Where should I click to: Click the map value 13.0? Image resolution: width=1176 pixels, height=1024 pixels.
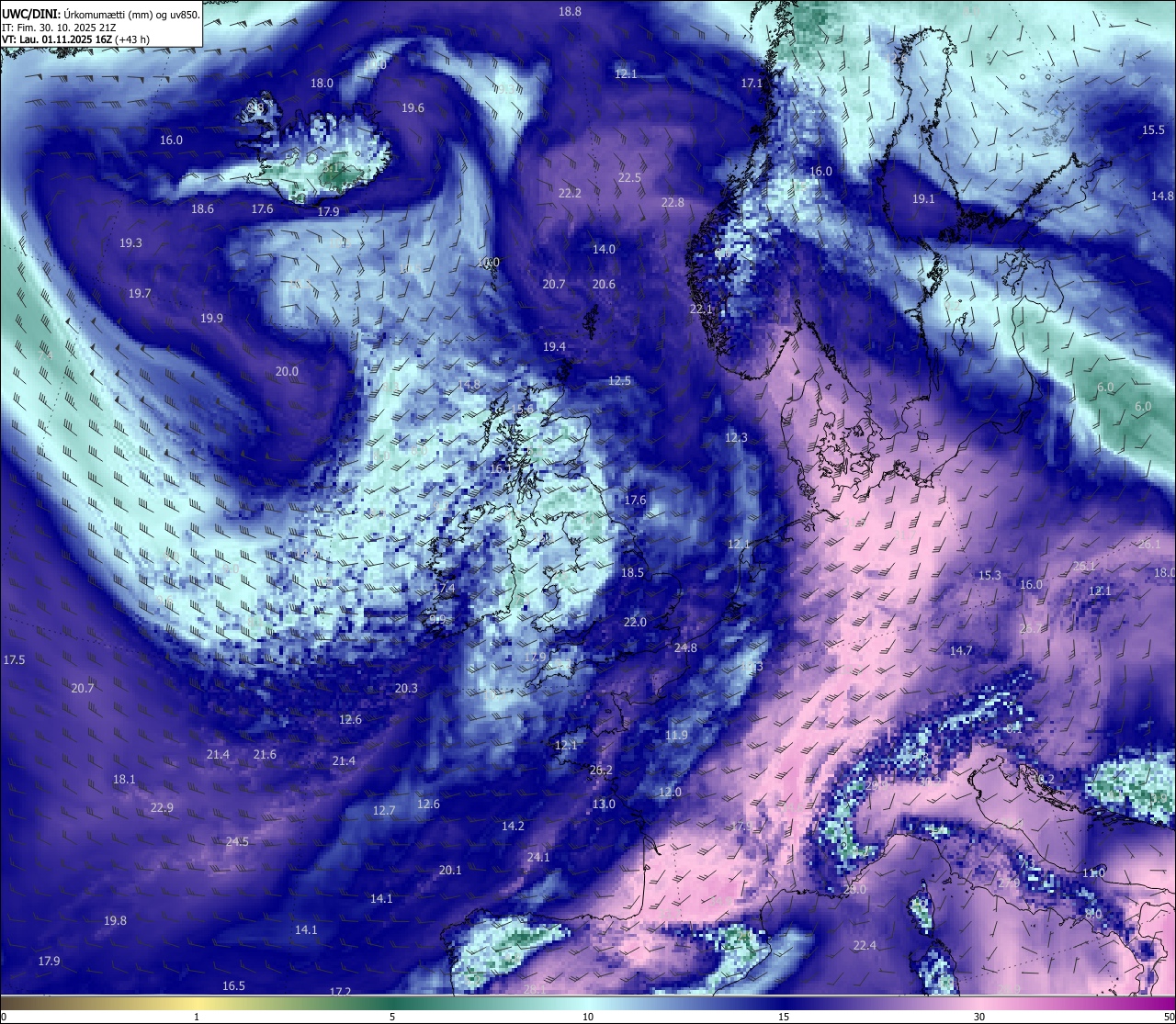click(x=604, y=804)
